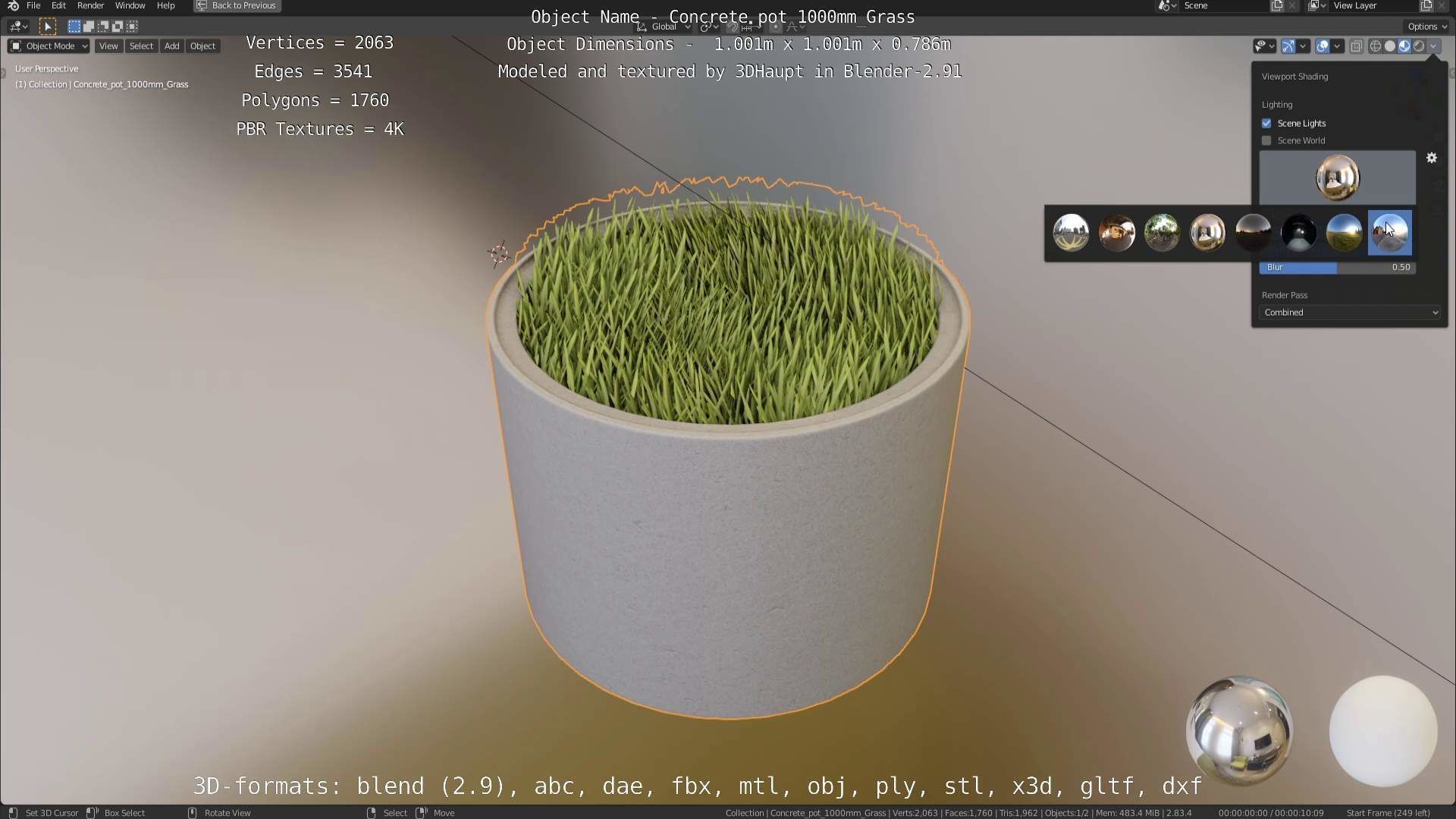Select the night HDRI sphere
Screen dimensions: 1456x819
(x=1253, y=232)
